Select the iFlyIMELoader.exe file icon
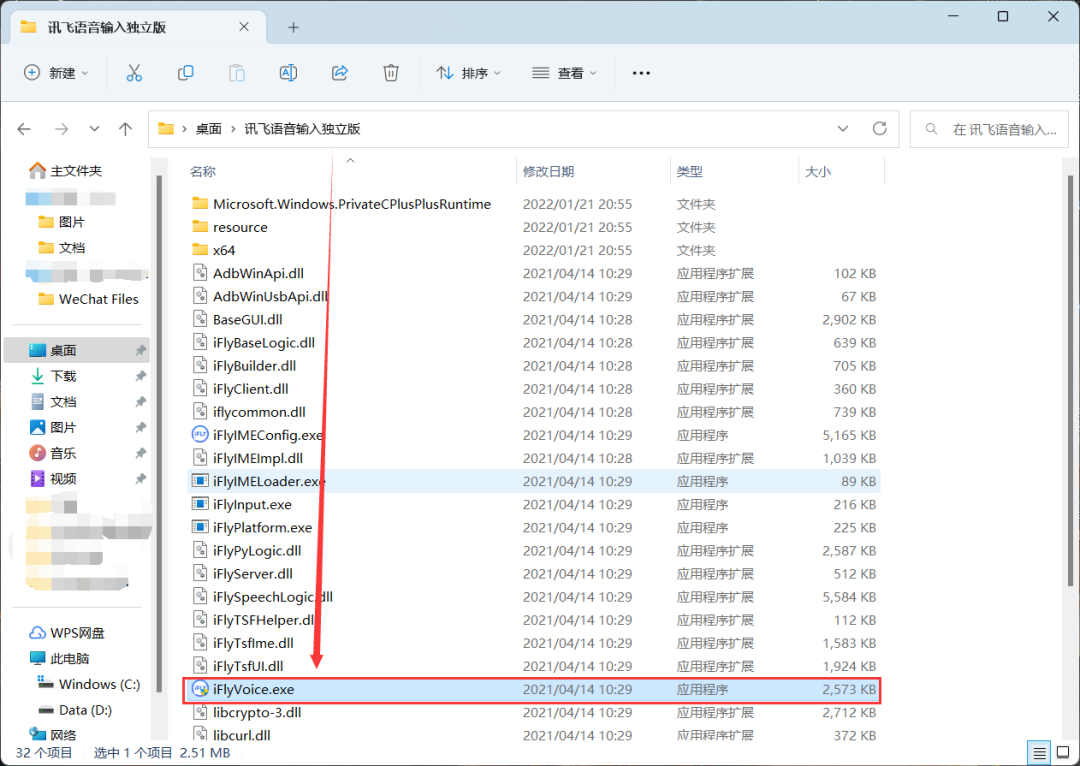Image resolution: width=1080 pixels, height=766 pixels. (200, 481)
